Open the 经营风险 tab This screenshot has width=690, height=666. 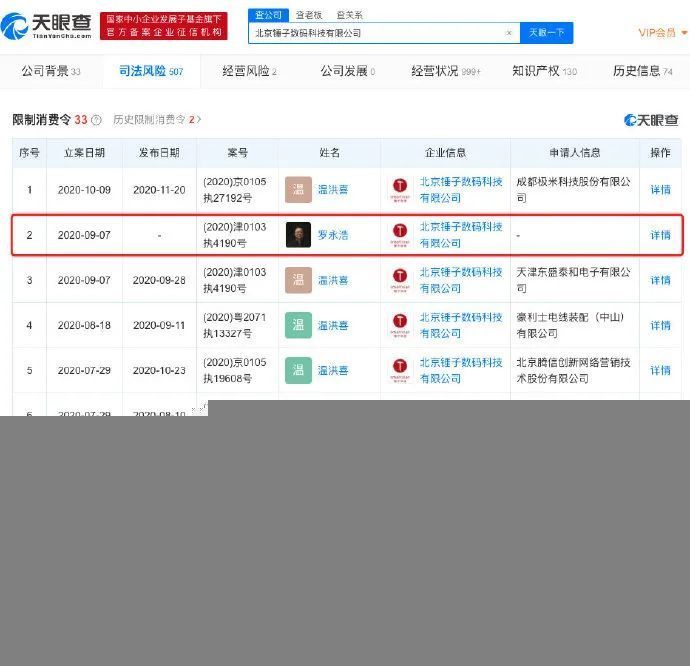pyautogui.click(x=249, y=71)
